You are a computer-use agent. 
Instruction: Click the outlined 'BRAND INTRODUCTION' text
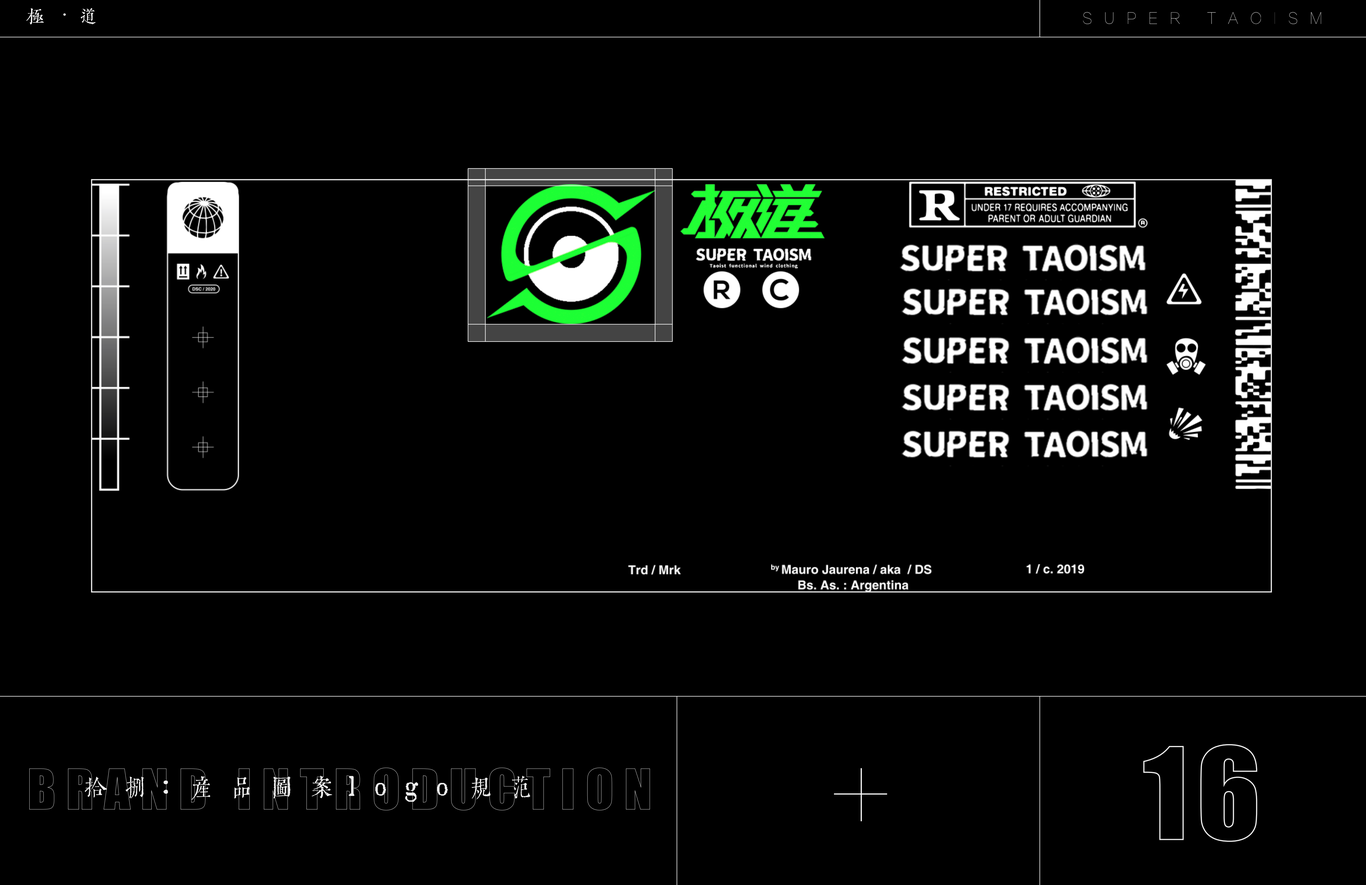pos(340,790)
